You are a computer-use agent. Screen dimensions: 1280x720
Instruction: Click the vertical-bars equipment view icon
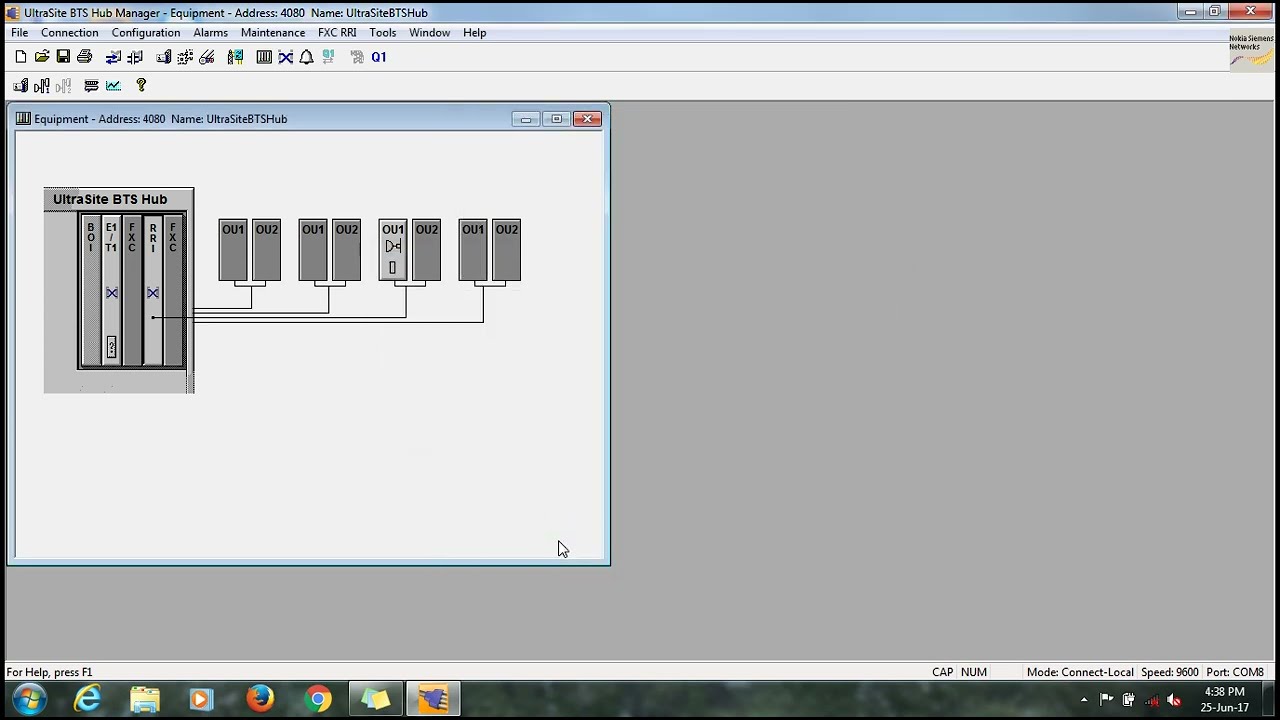click(x=264, y=57)
